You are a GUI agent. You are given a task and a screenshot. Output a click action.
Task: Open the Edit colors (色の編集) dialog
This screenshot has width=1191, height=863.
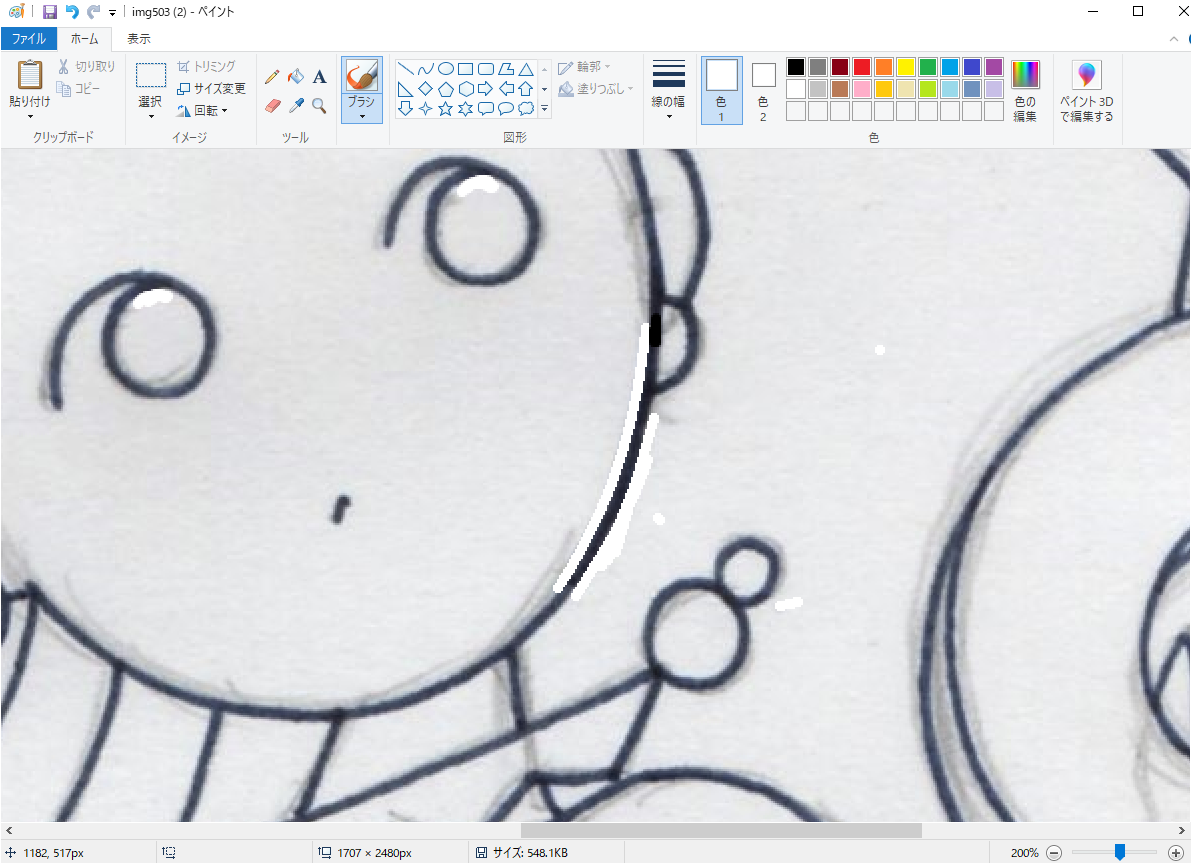point(1025,91)
